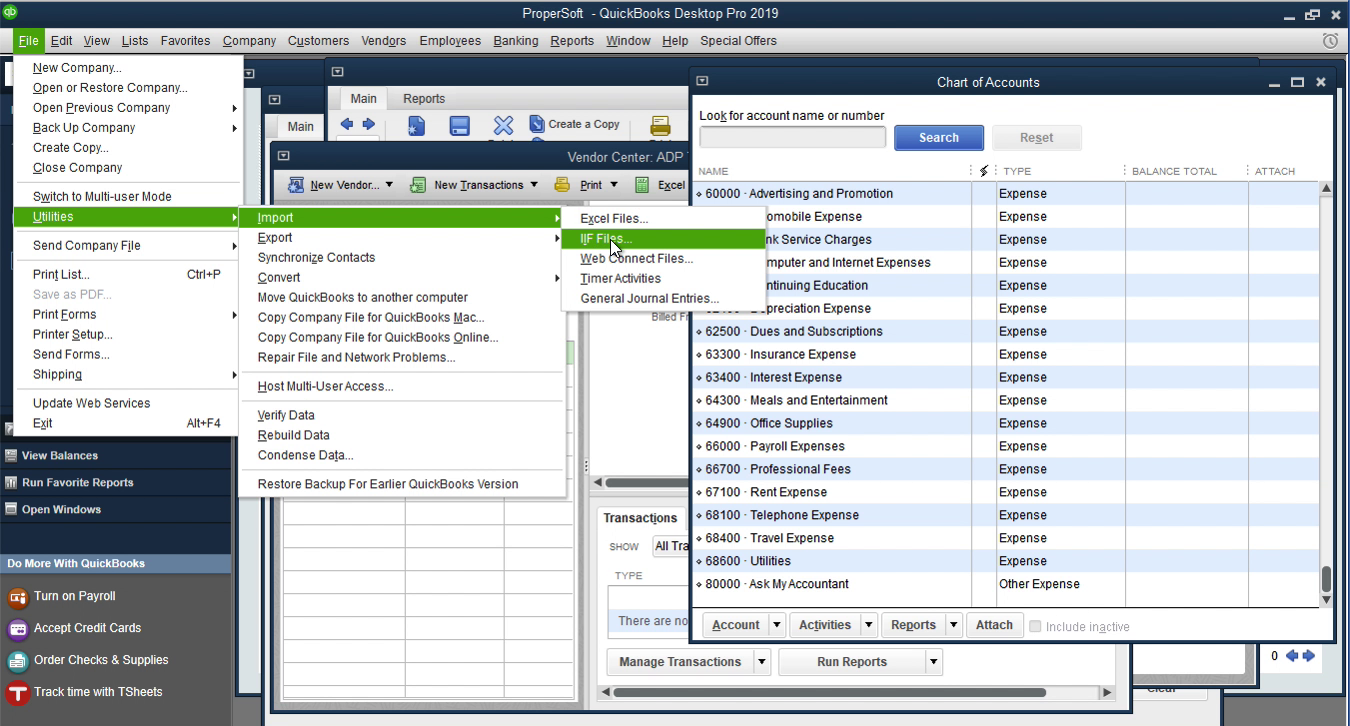The height and width of the screenshot is (726, 1350).
Task: Click the Reset button
Action: pos(1037,137)
